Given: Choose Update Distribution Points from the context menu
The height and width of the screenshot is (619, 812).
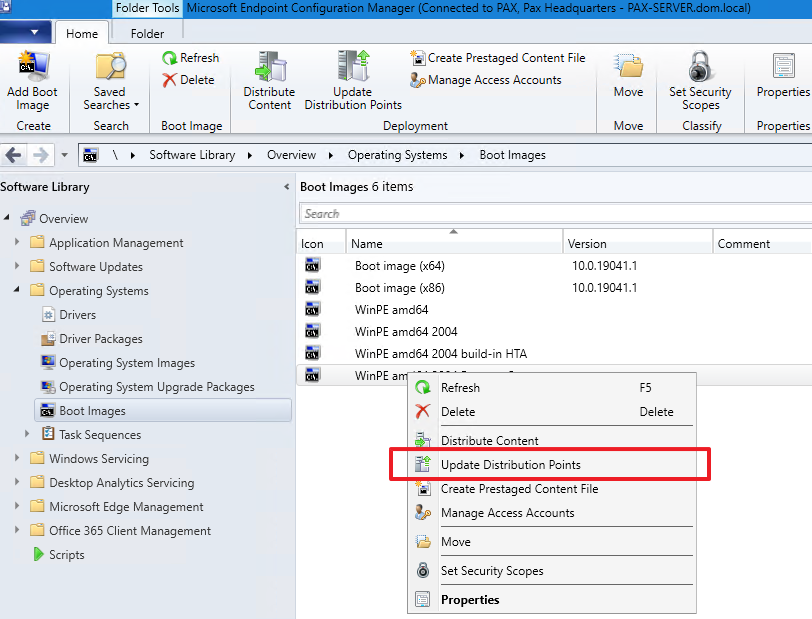Looking at the screenshot, I should (x=510, y=465).
